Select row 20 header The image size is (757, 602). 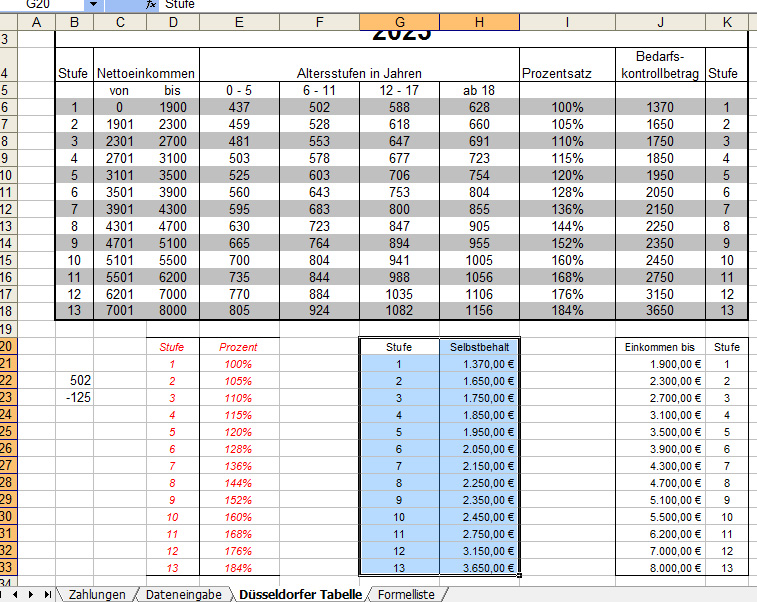point(8,346)
